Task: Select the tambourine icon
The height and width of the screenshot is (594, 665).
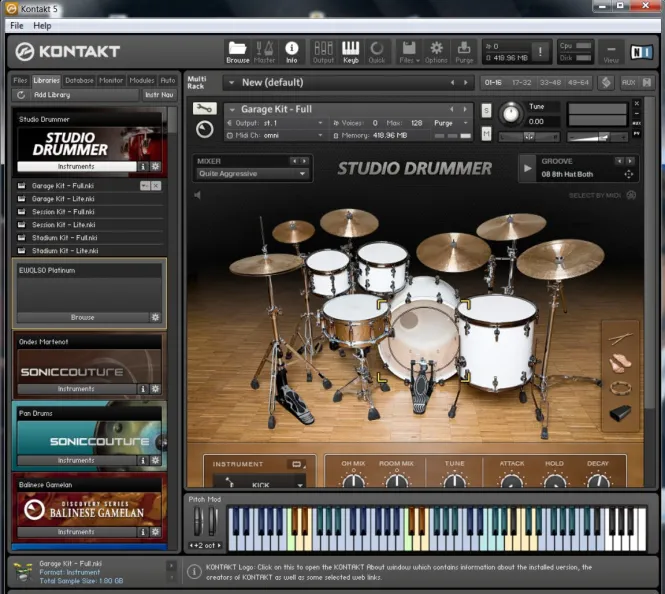Action: pyautogui.click(x=620, y=388)
